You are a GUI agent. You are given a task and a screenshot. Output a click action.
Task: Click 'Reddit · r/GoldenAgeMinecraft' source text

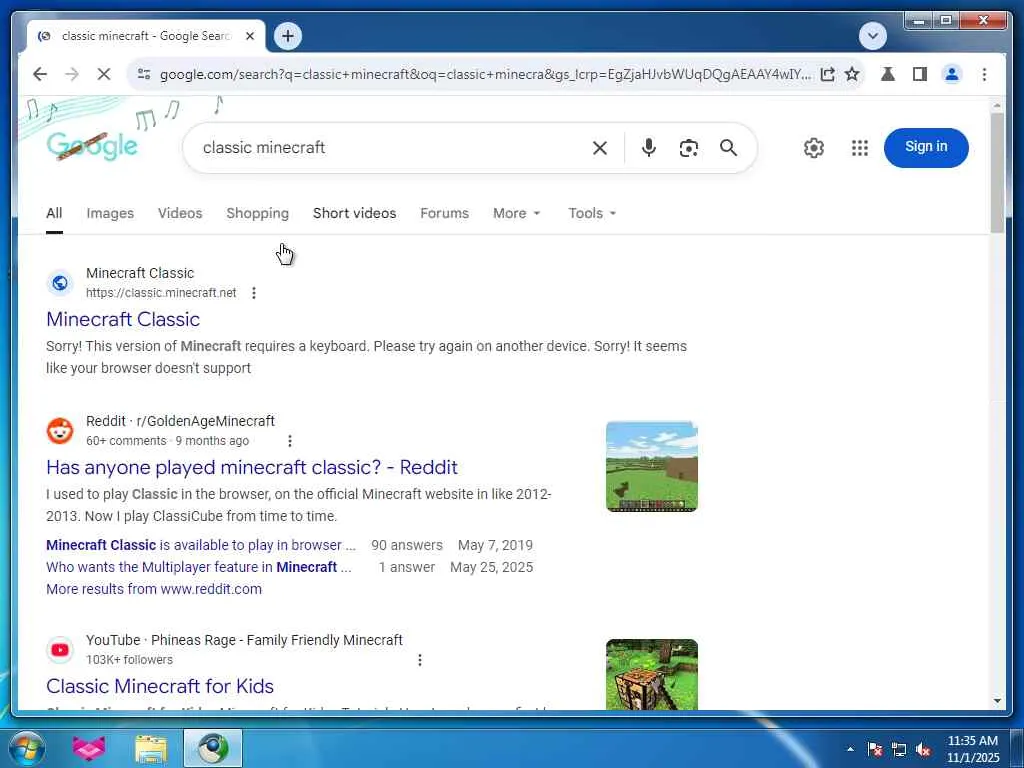180,421
